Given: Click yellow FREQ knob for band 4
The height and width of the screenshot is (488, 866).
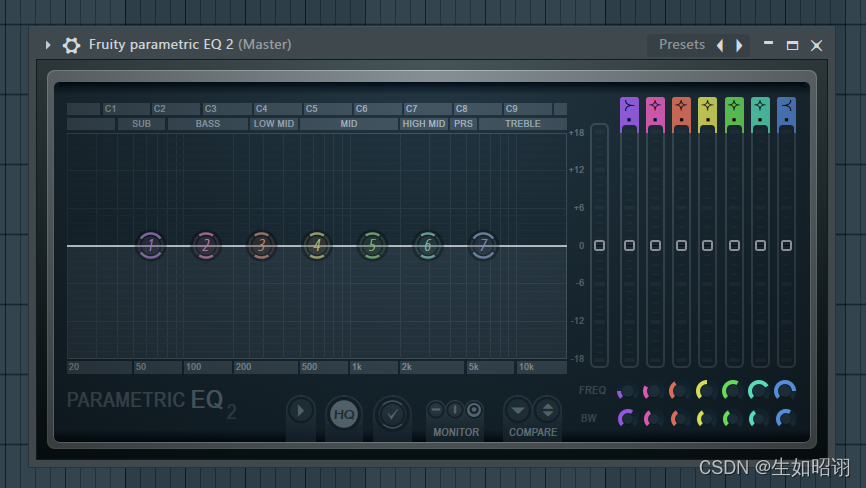Looking at the screenshot, I should click(x=706, y=390).
